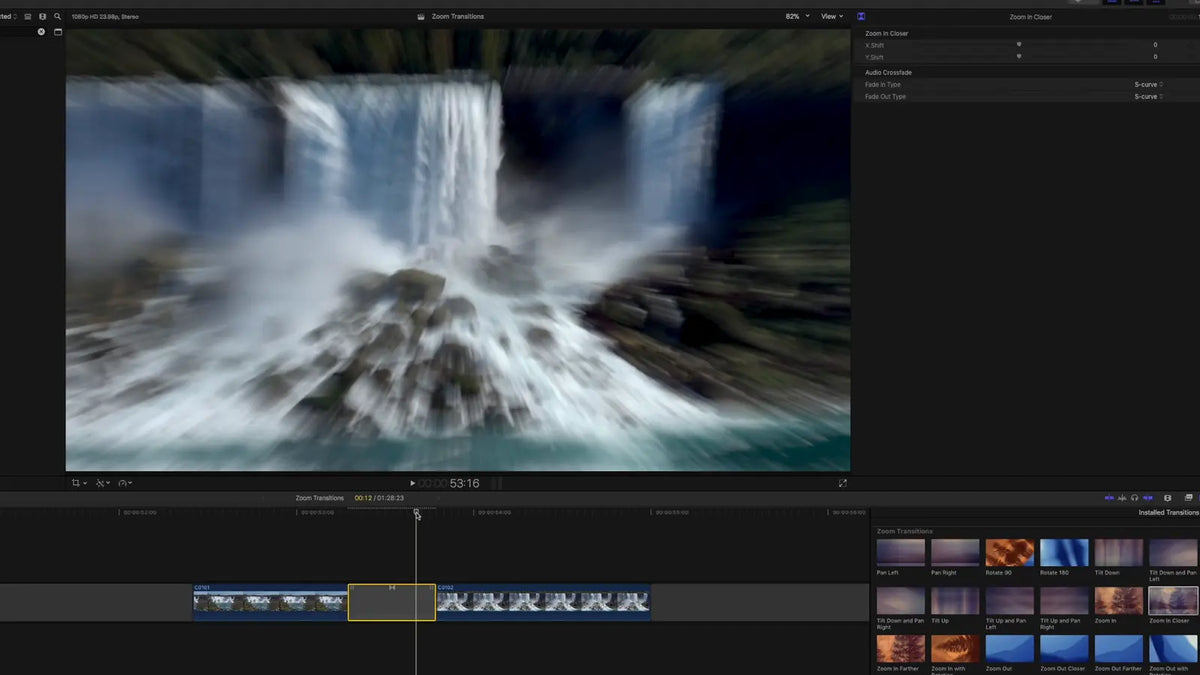
Task: Click the Installed Transitions header
Action: [1168, 513]
